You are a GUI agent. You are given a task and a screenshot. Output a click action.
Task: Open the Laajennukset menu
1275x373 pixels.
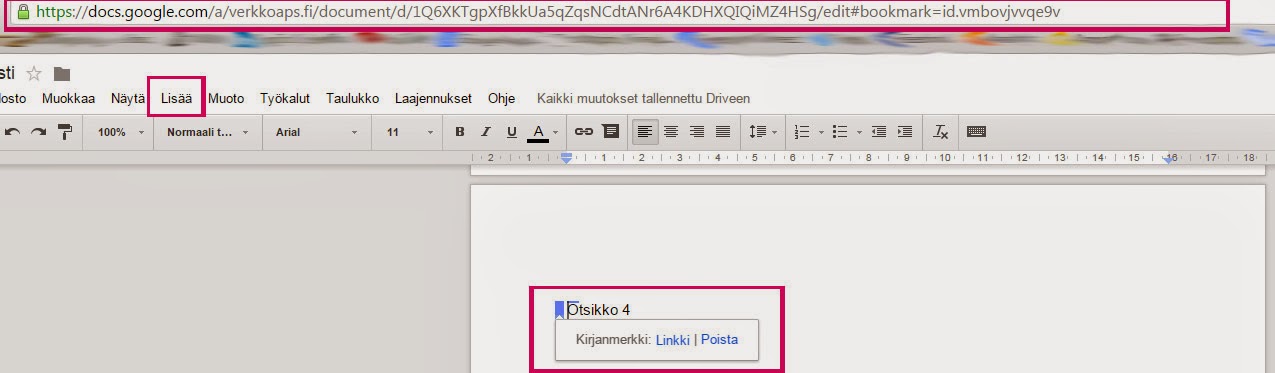pos(433,98)
